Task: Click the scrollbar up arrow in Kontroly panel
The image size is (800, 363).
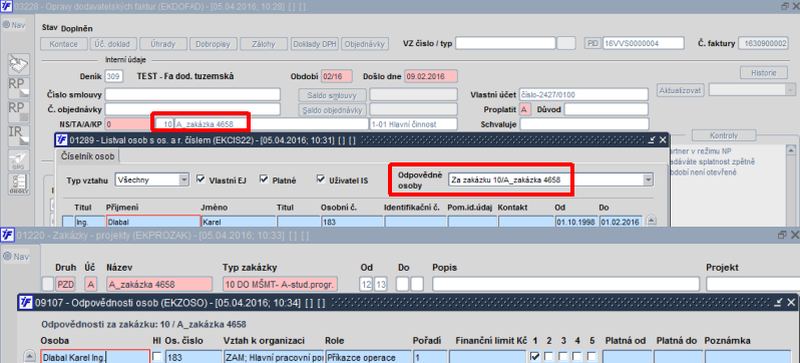Action: tap(791, 150)
